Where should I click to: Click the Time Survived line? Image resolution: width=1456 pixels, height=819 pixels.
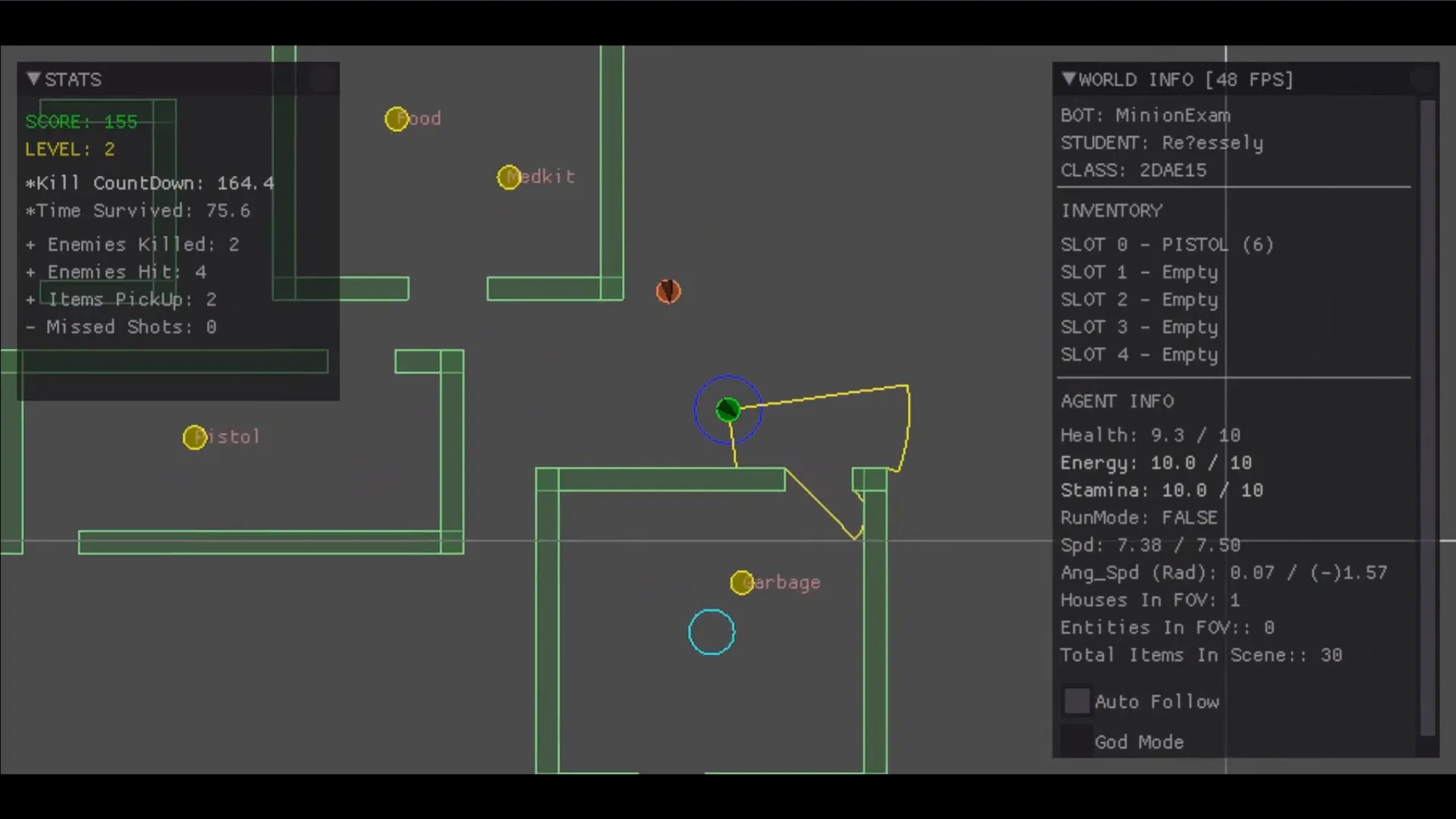click(137, 211)
